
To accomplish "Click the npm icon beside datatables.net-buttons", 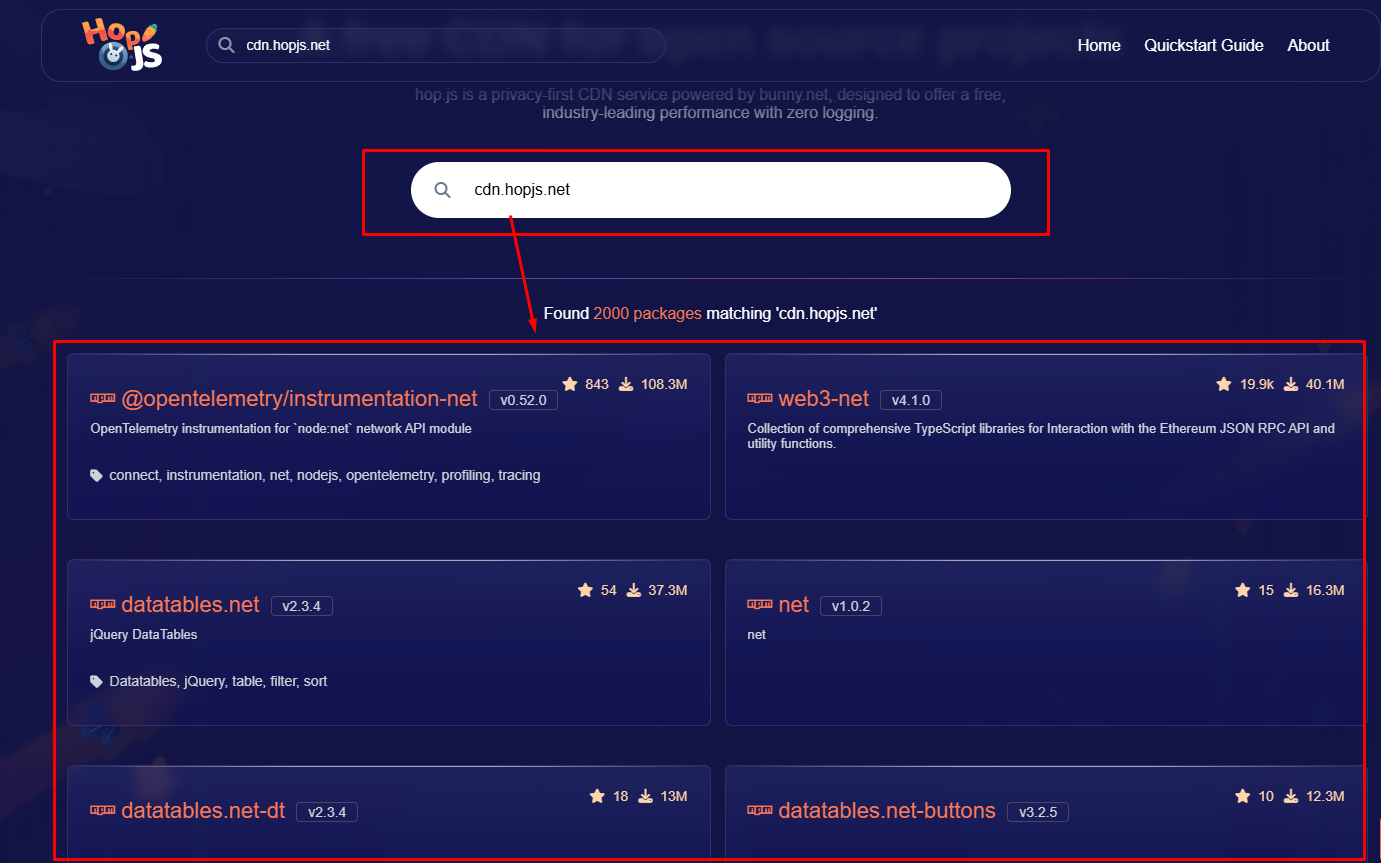I will point(760,810).
